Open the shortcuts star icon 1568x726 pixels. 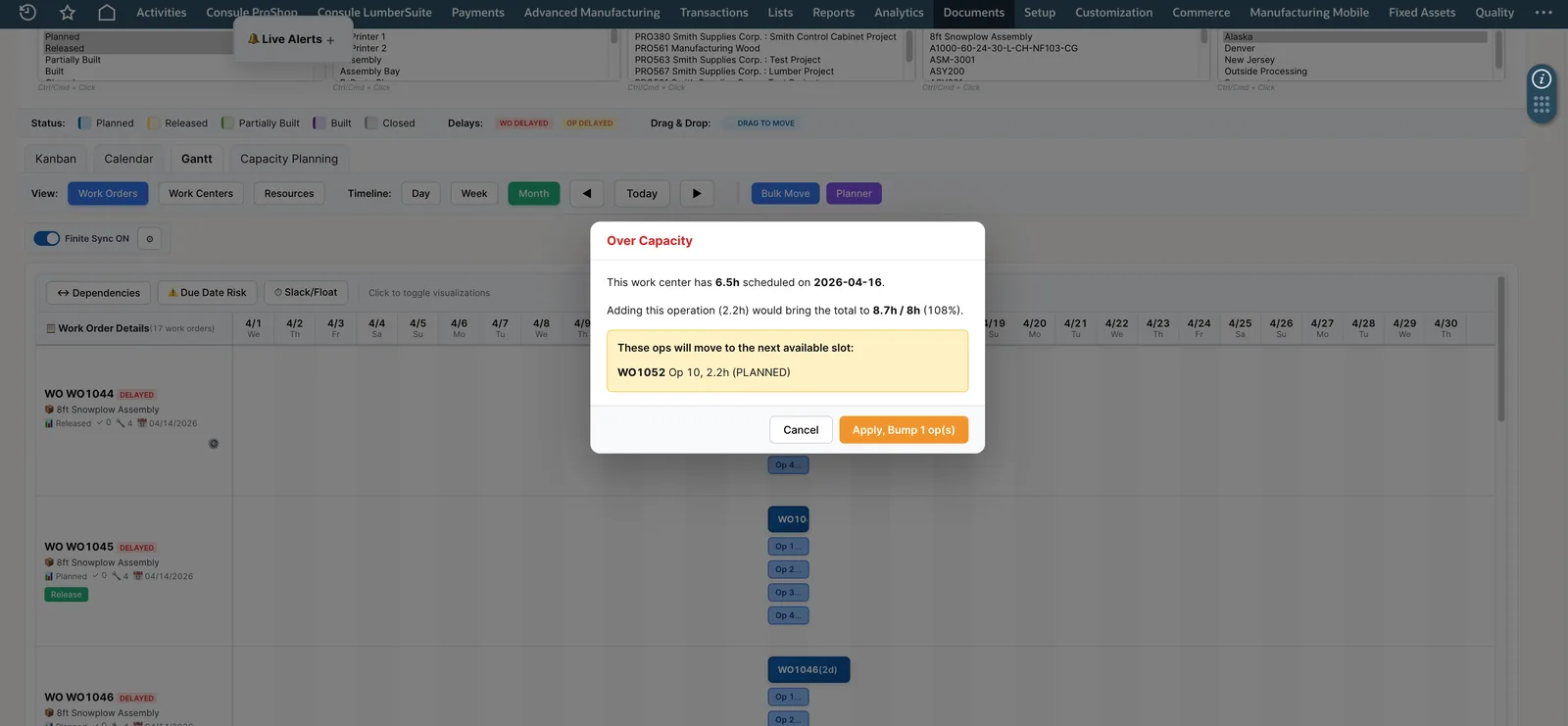(68, 12)
